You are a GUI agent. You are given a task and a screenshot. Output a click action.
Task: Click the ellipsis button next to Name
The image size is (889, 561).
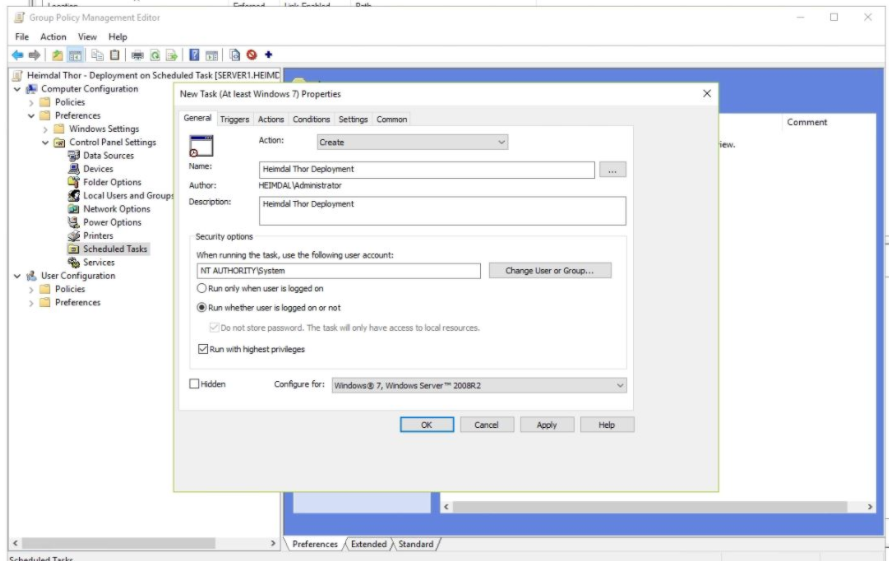(x=612, y=170)
